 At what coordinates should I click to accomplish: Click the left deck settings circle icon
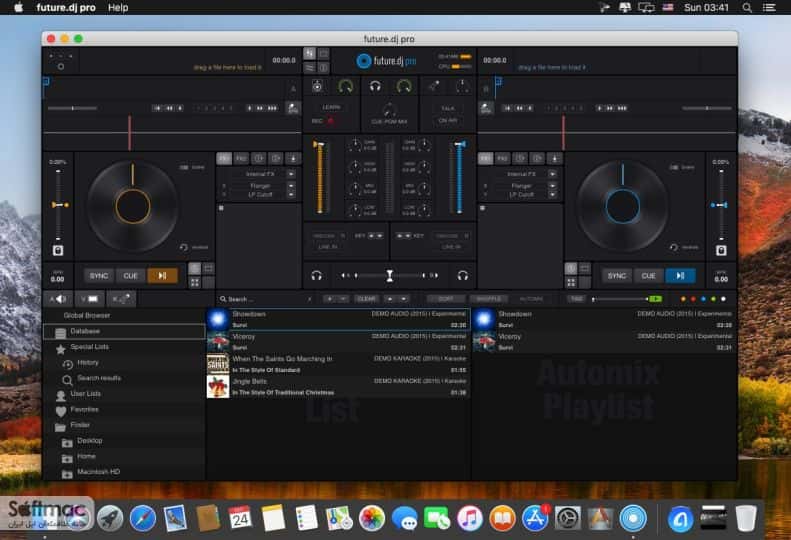(61, 67)
